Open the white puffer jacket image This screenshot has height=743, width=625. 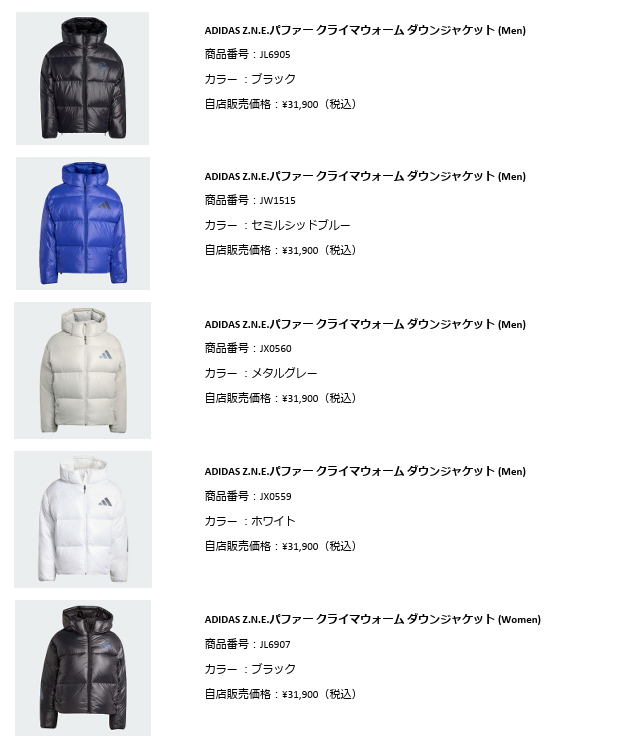83,519
